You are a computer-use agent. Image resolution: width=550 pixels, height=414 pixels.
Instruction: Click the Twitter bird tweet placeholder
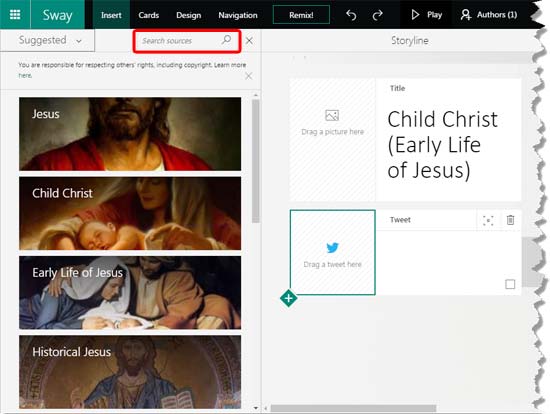point(333,253)
